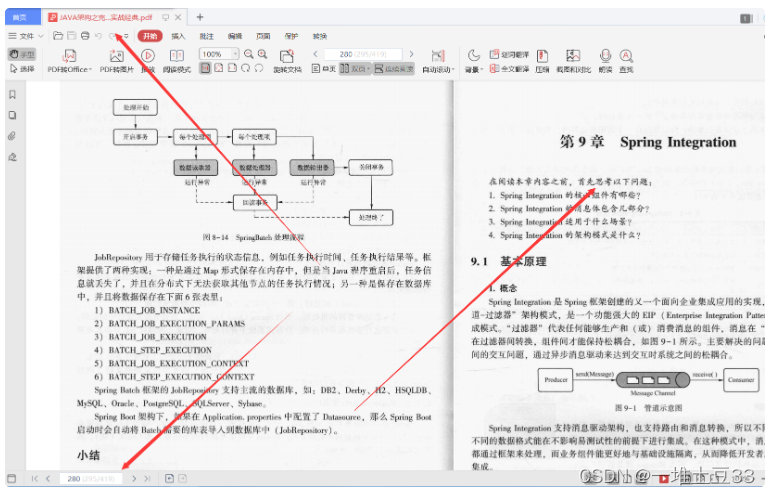Screen dimensions: 770x495
Task: Close the JAVA PDF document tab
Action: [178, 17]
